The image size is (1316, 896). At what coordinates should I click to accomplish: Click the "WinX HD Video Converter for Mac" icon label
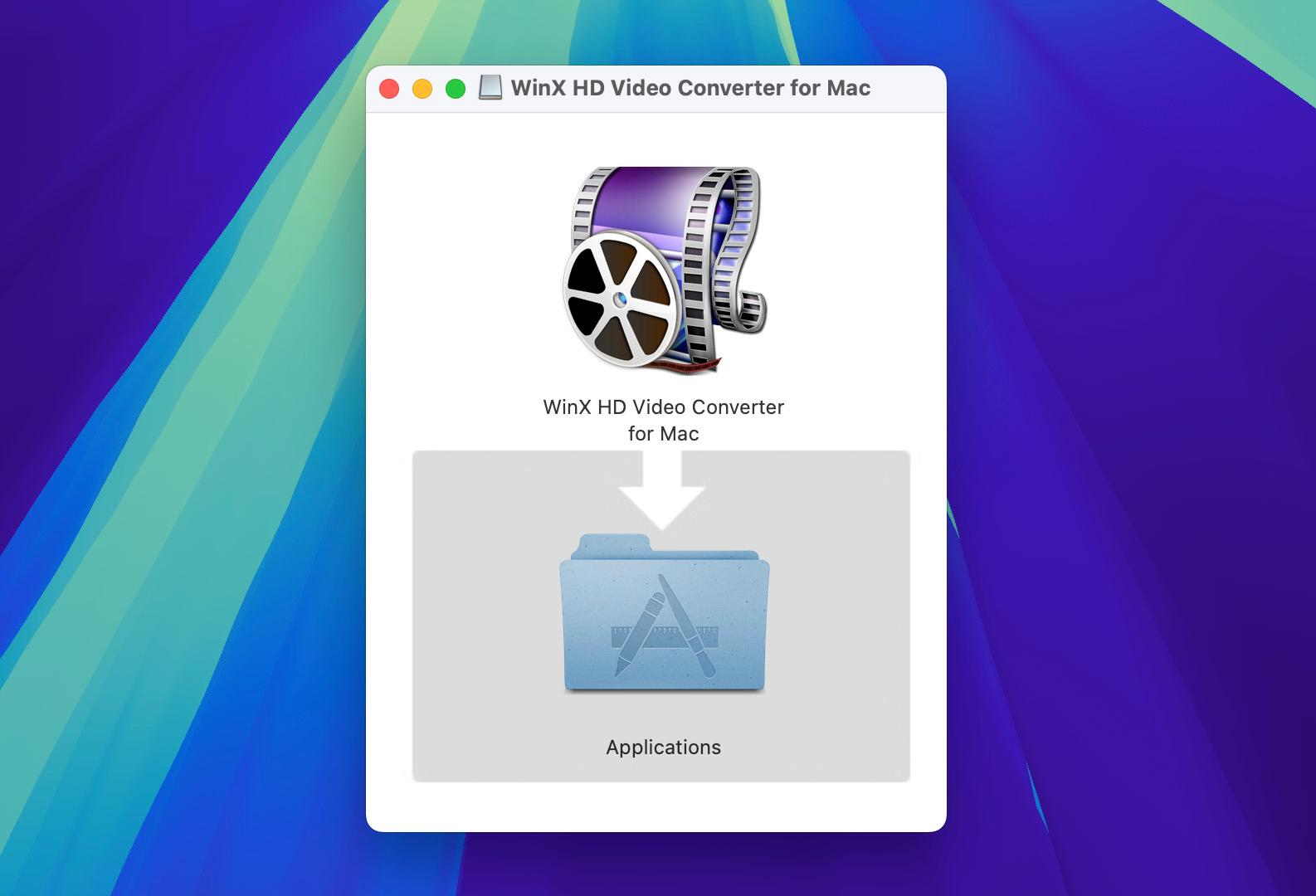point(664,421)
